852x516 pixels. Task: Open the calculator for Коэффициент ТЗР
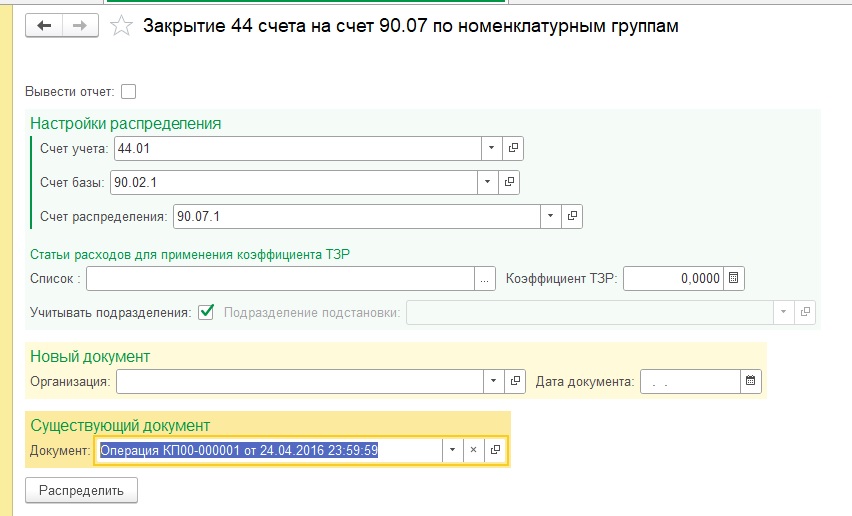tap(734, 278)
